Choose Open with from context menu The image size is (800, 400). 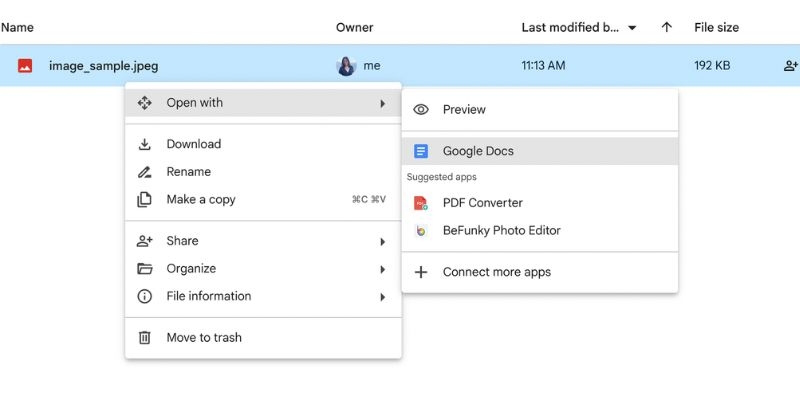click(263, 103)
